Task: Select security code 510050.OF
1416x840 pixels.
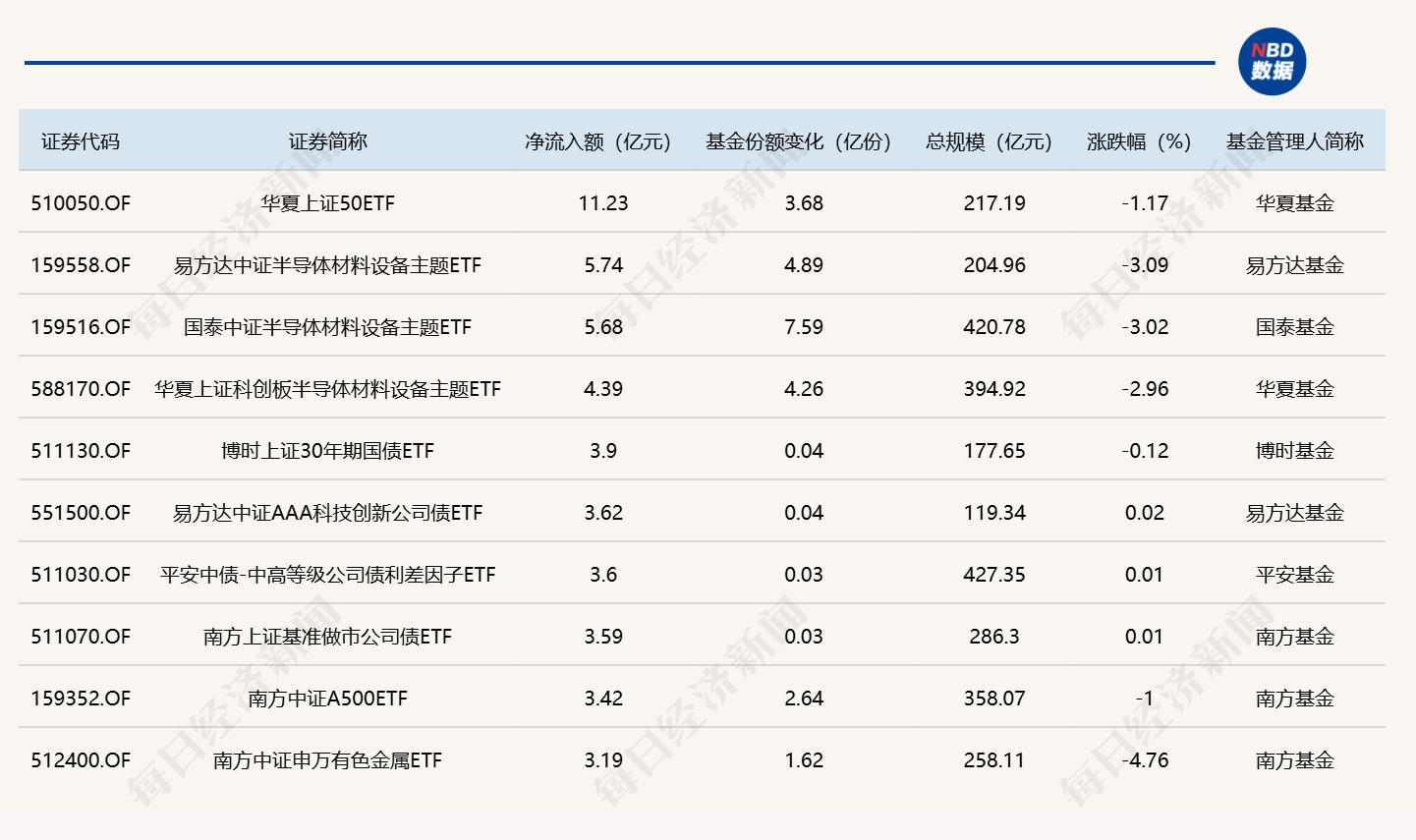Action: pyautogui.click(x=81, y=203)
